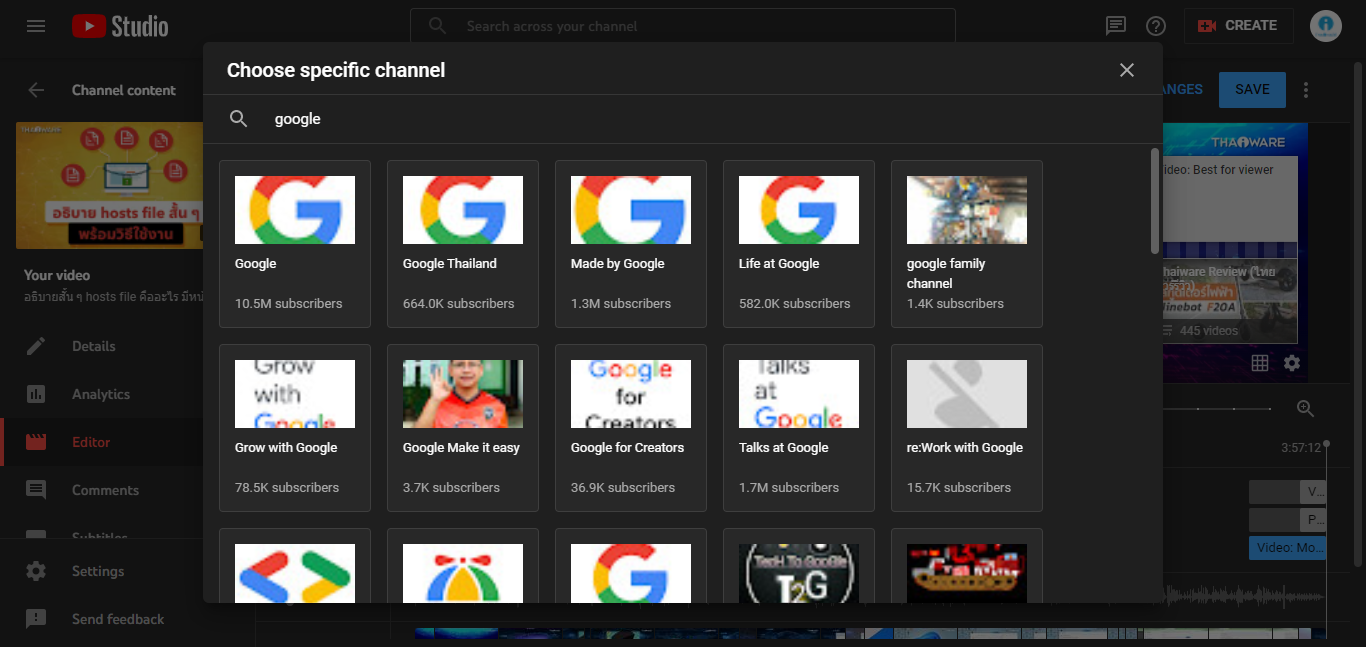Select the Google Thailand channel thumbnail
1366x647 pixels.
463,210
